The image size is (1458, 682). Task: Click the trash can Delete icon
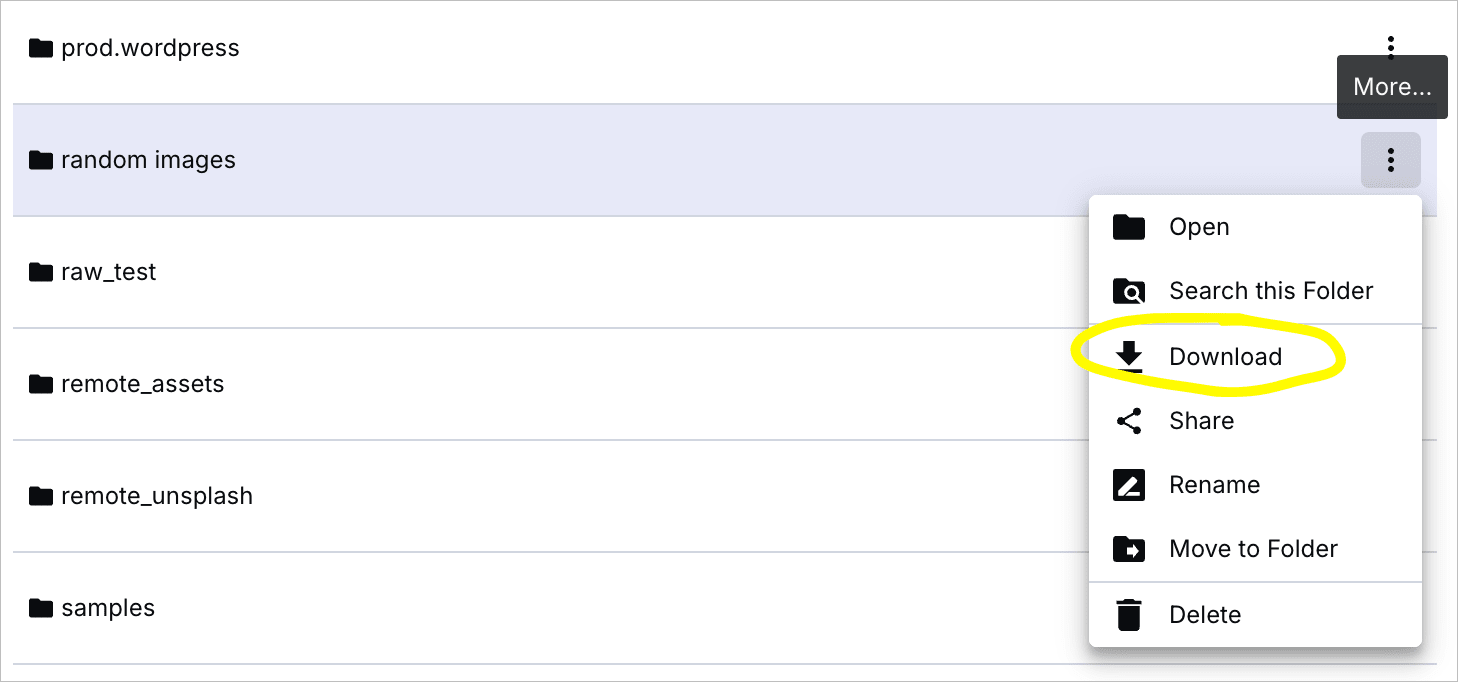coord(1128,615)
